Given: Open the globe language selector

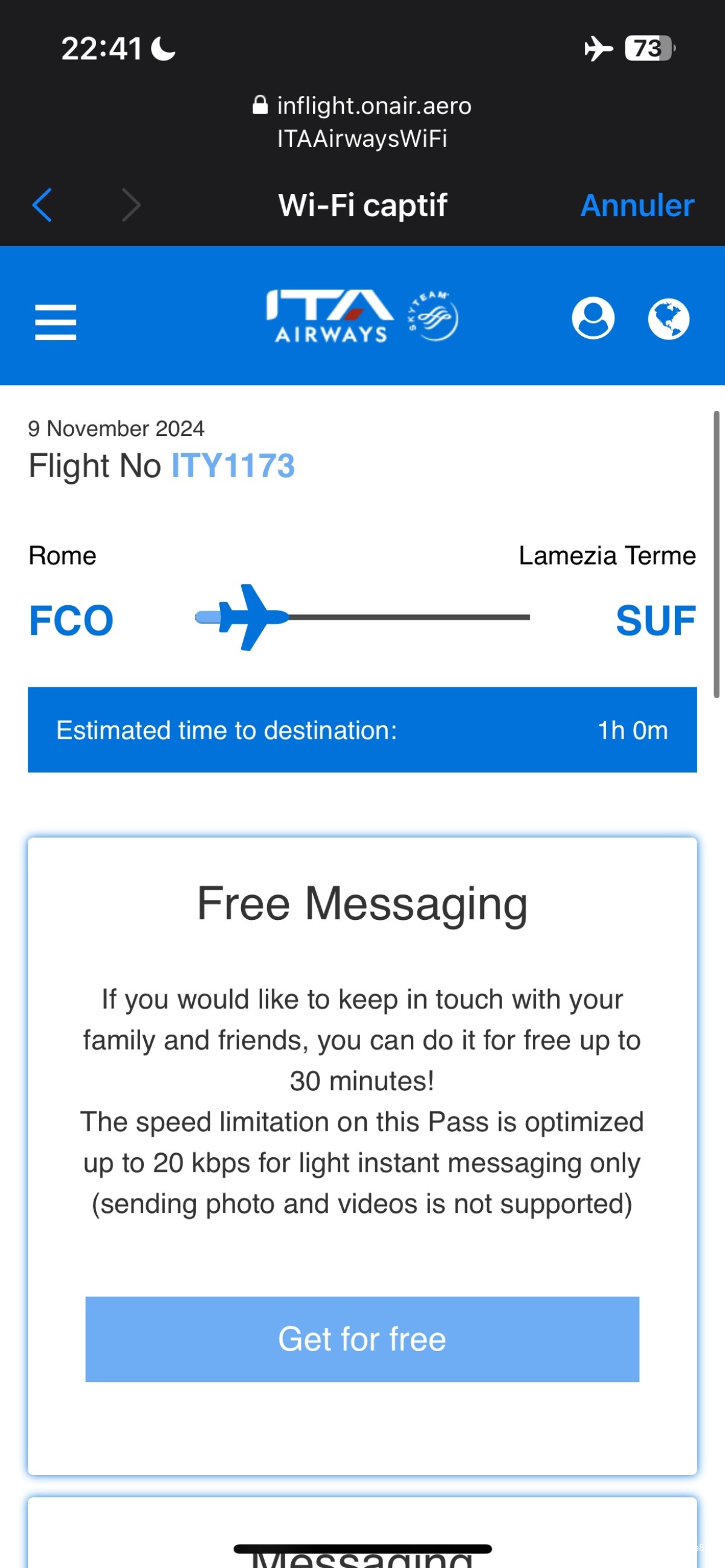Looking at the screenshot, I should click(x=668, y=318).
